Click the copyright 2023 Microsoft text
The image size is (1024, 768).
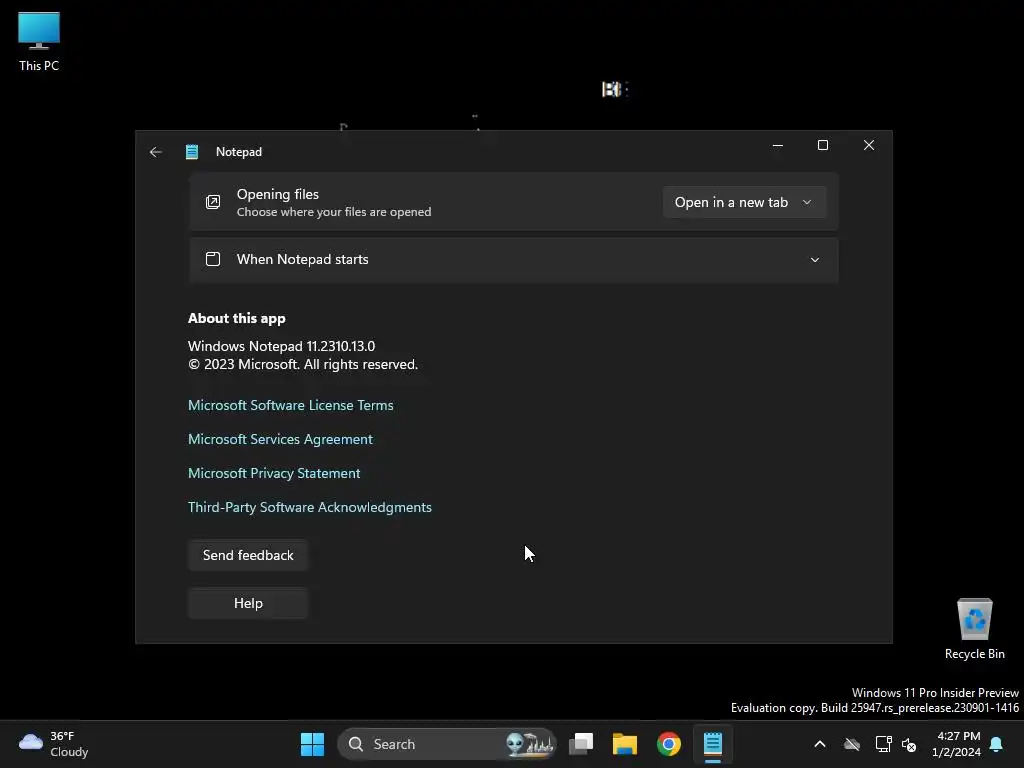303,364
